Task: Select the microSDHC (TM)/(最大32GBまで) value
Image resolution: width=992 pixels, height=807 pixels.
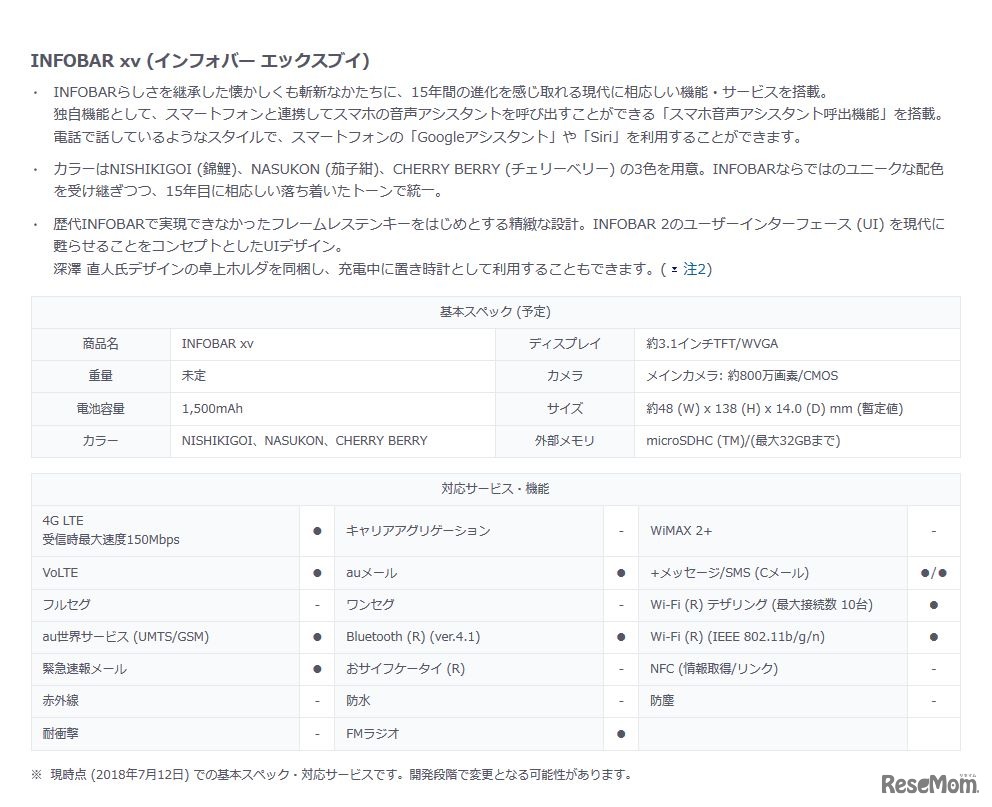Action: (x=743, y=441)
